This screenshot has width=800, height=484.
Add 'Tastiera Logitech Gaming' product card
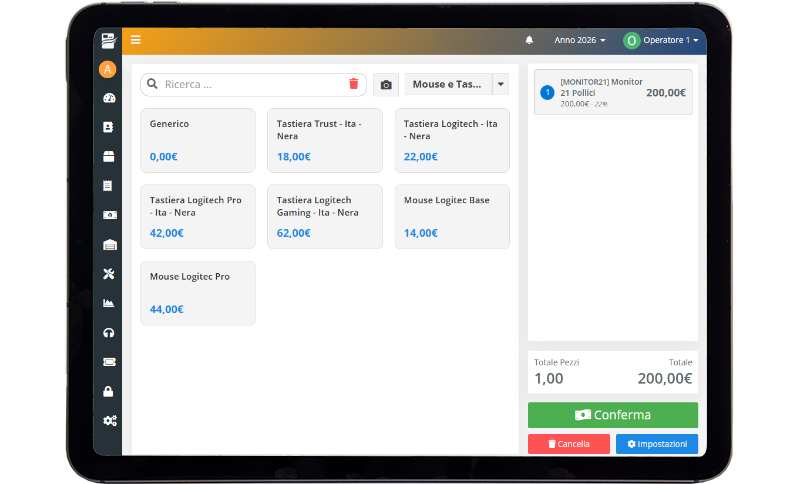(325, 217)
